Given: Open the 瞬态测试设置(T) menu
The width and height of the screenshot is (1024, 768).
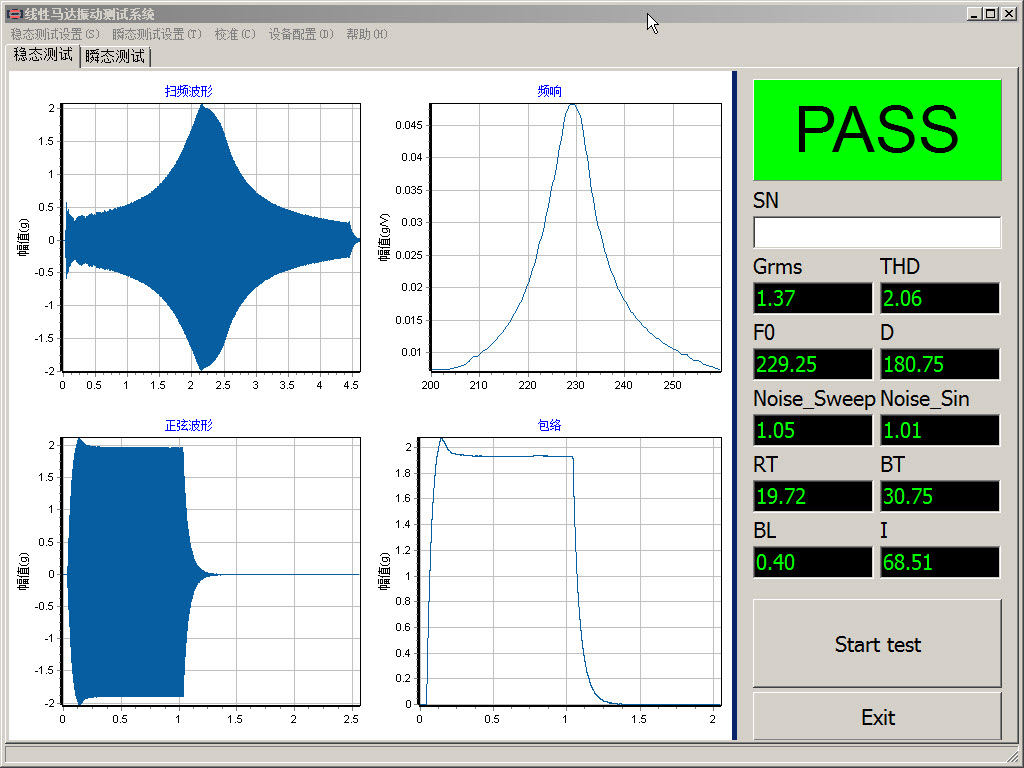Looking at the screenshot, I should click(157, 34).
